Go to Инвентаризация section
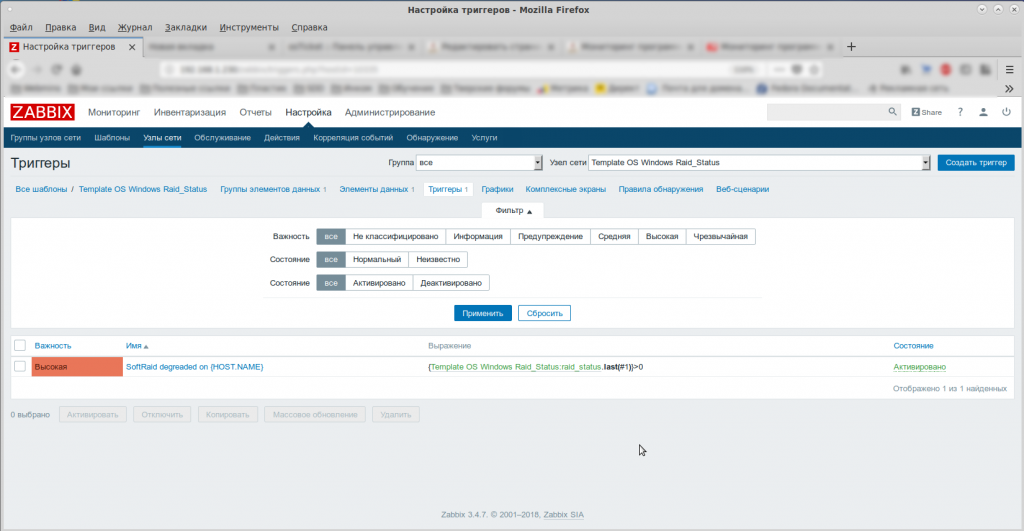 pyautogui.click(x=190, y=112)
